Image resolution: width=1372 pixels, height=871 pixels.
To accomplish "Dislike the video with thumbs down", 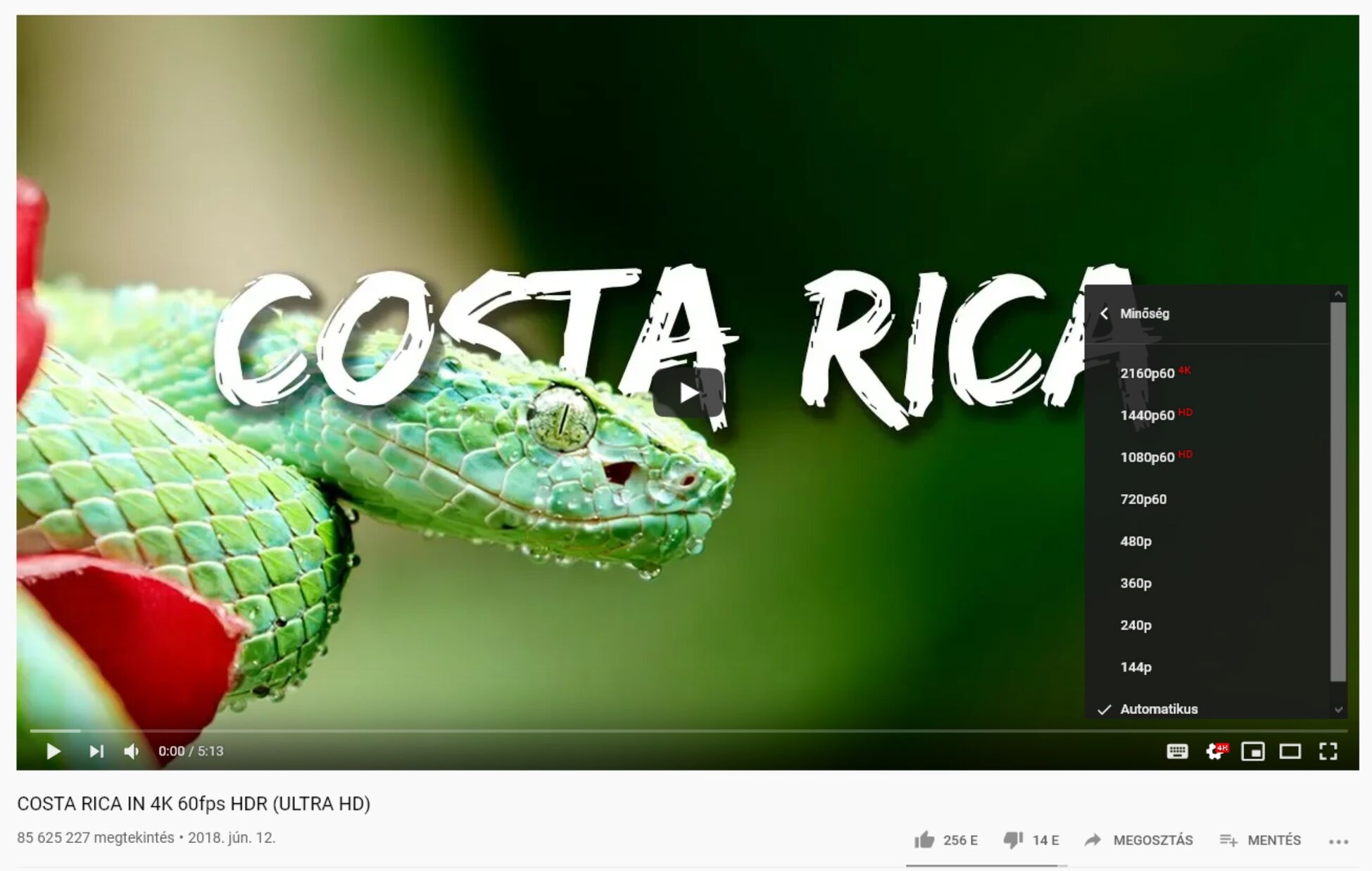I will (1031, 840).
